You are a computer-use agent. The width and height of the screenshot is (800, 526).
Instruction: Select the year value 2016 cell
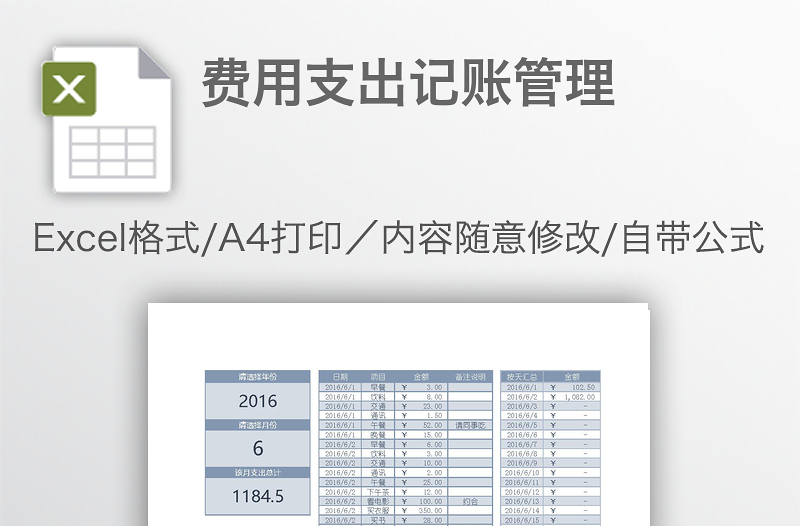click(258, 401)
